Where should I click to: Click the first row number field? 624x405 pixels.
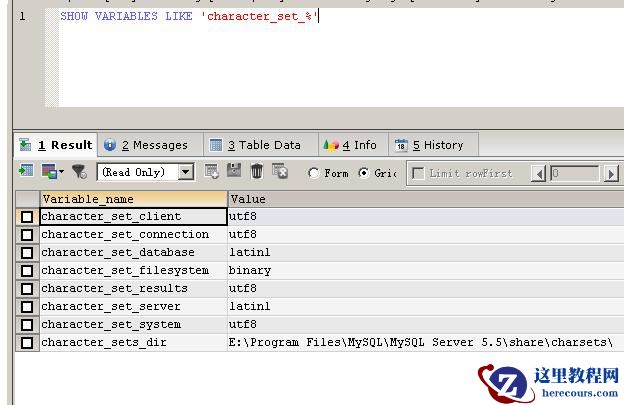point(575,173)
